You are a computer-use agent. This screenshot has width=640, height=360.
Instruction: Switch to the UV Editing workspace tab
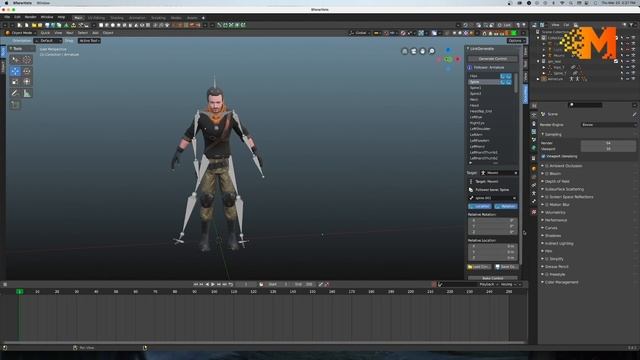[96, 18]
